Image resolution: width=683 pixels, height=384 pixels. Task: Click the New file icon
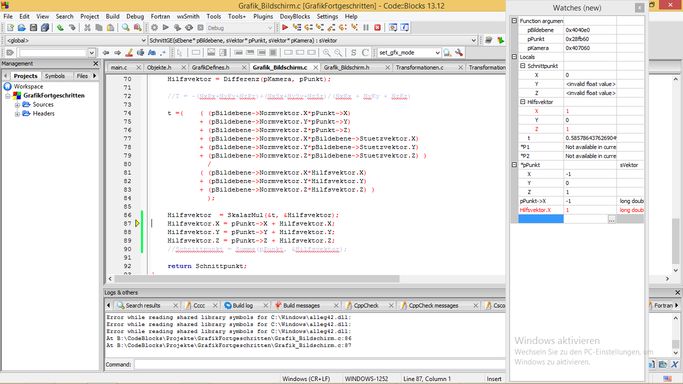(x=10, y=27)
